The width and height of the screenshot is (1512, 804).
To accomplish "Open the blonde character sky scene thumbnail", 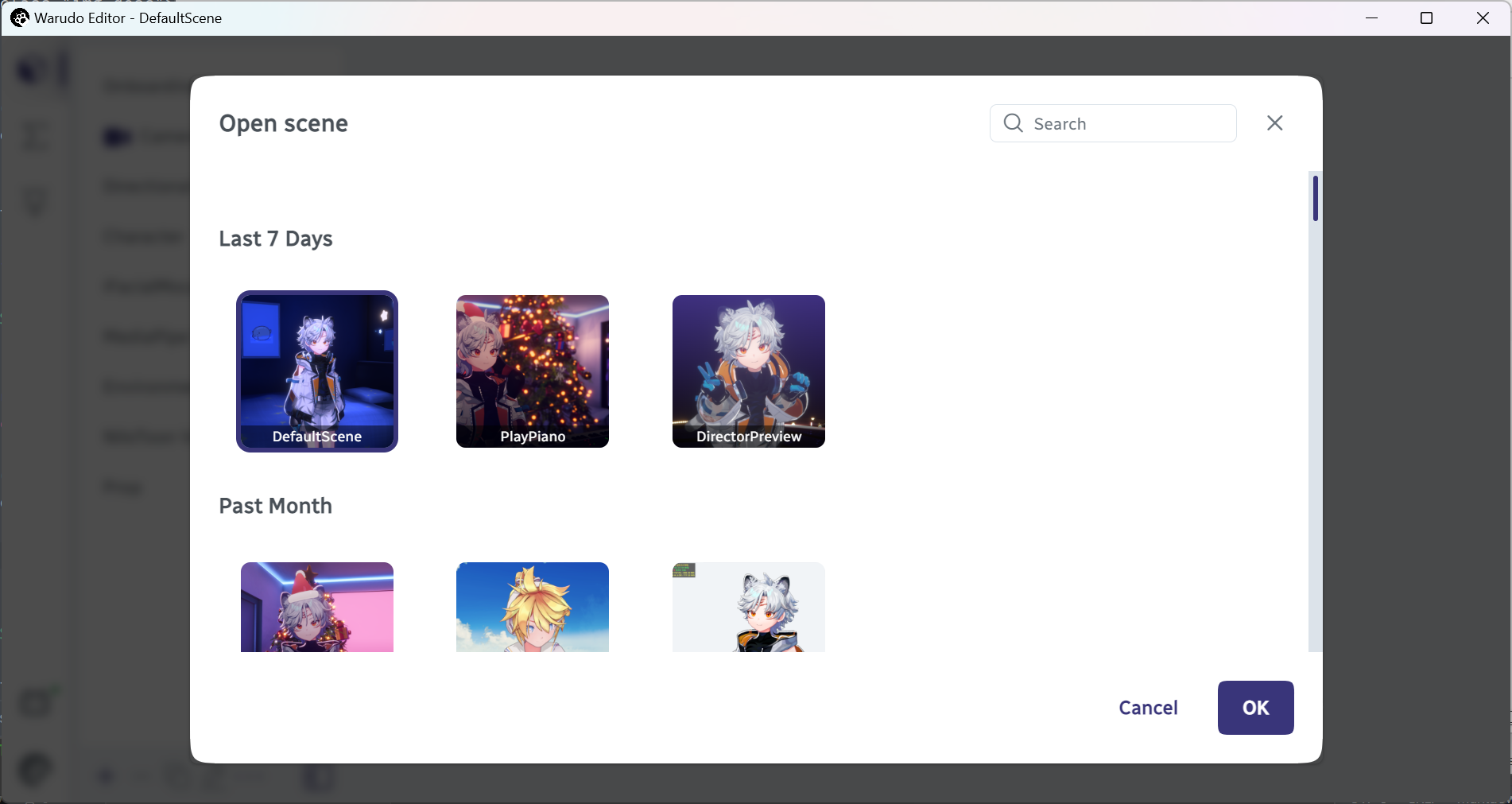I will click(x=533, y=607).
